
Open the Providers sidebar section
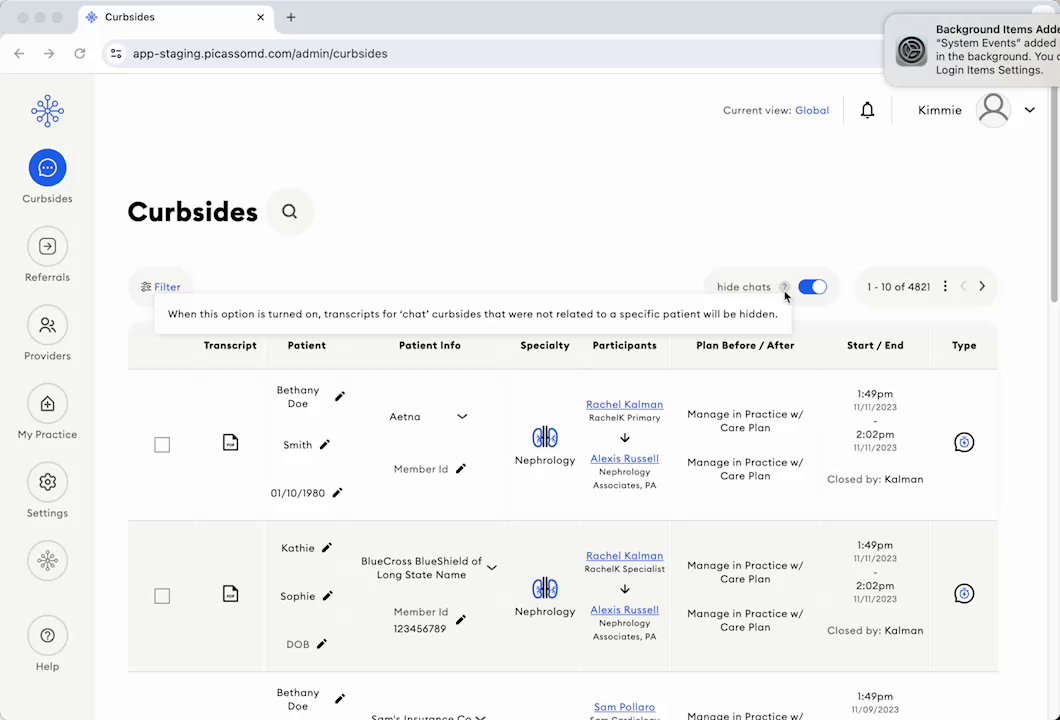point(47,325)
